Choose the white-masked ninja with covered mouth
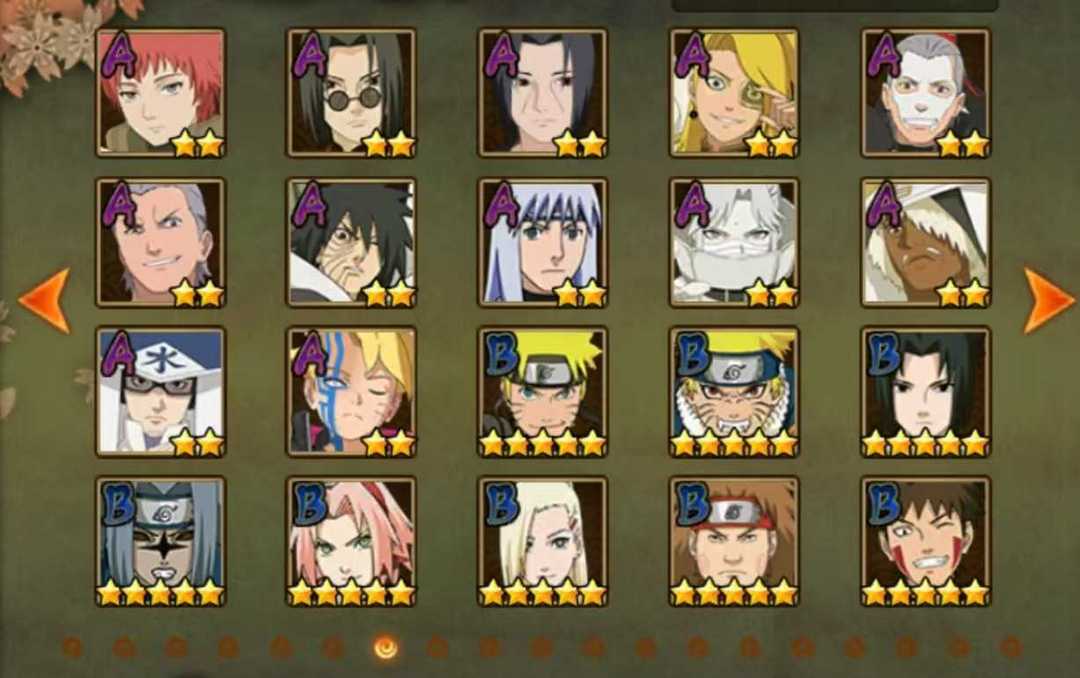Screen dimensions: 1080x678 pyautogui.click(x=734, y=243)
